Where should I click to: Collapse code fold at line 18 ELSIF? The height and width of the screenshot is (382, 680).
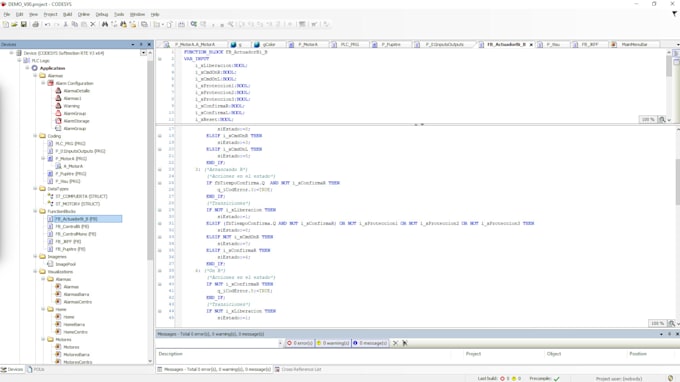coord(160,136)
